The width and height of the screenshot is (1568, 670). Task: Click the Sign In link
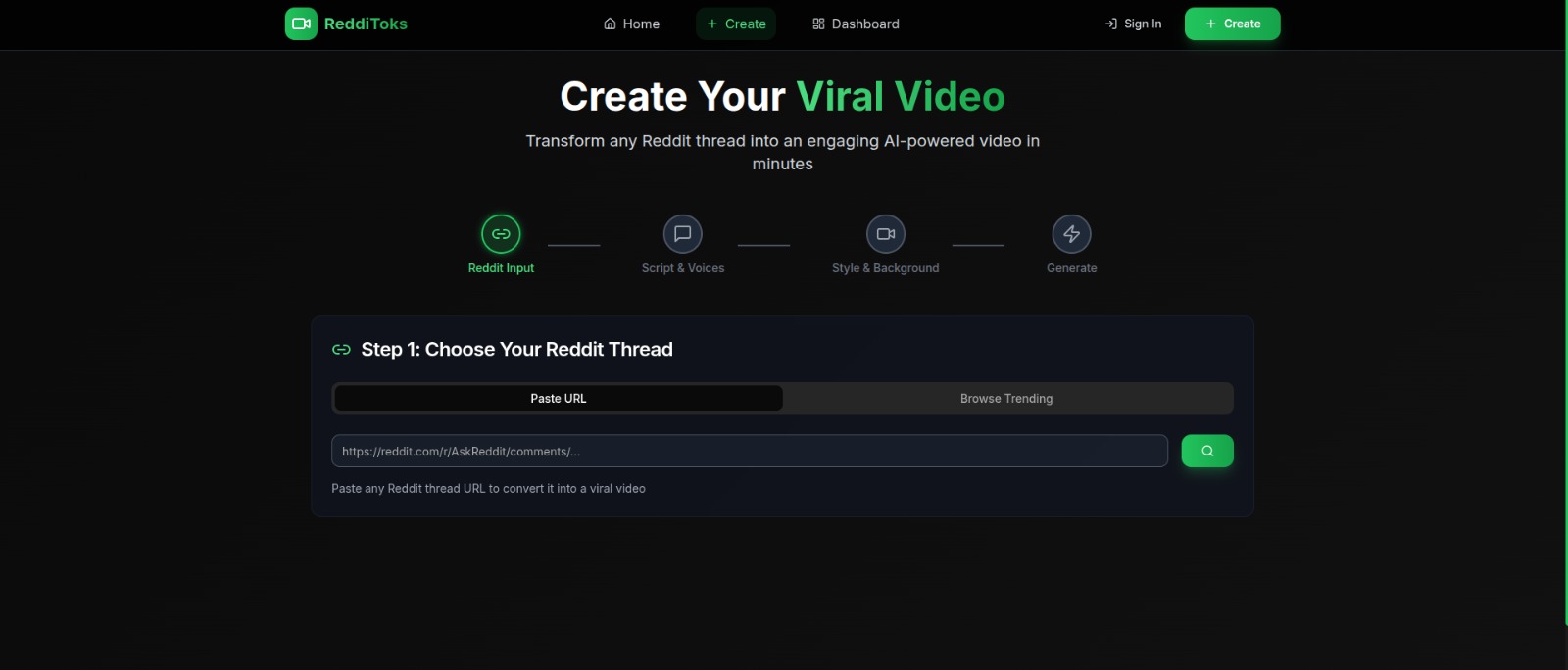click(x=1133, y=24)
